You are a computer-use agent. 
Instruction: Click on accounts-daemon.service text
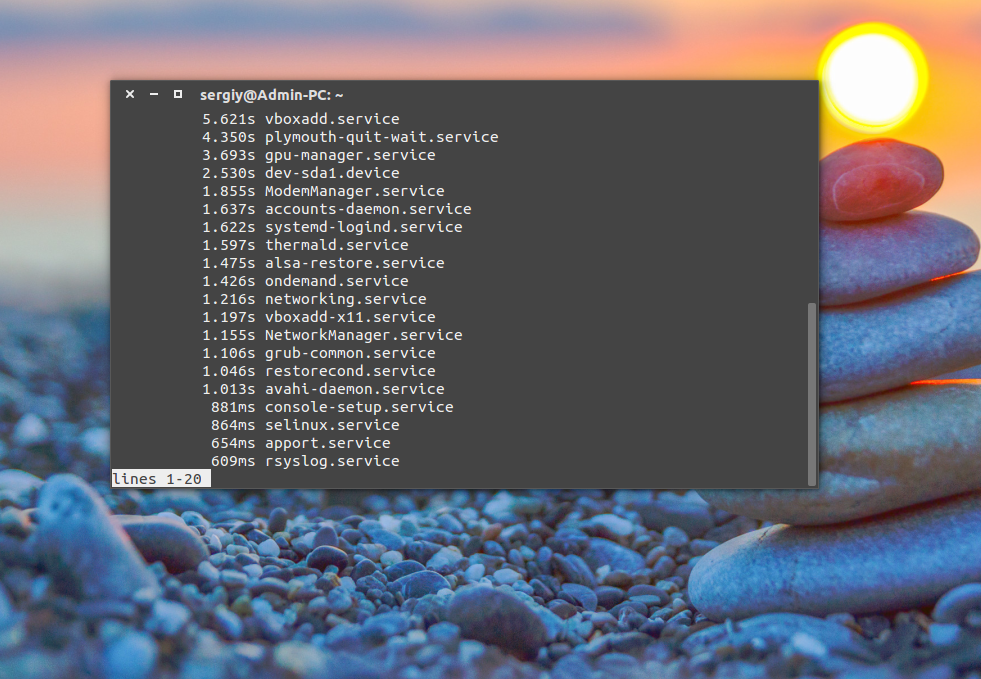pyautogui.click(x=367, y=209)
